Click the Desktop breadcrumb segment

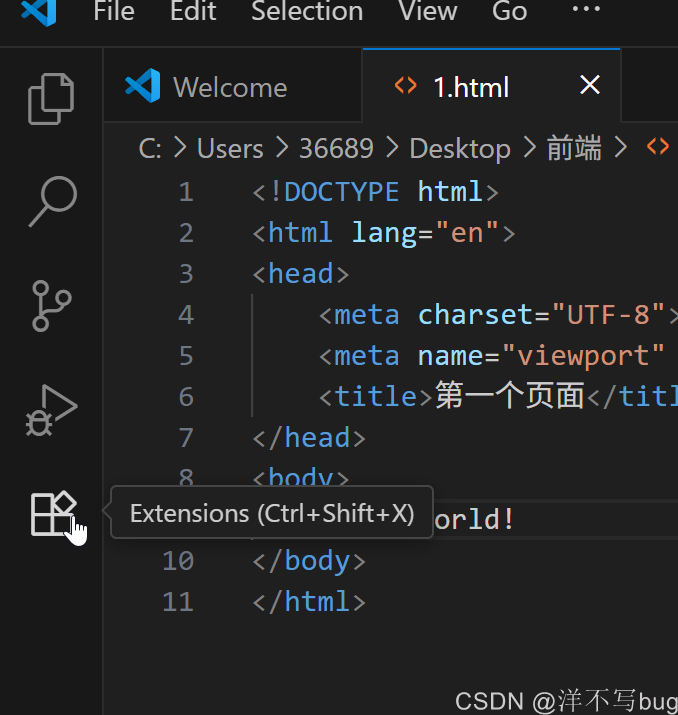click(x=460, y=149)
